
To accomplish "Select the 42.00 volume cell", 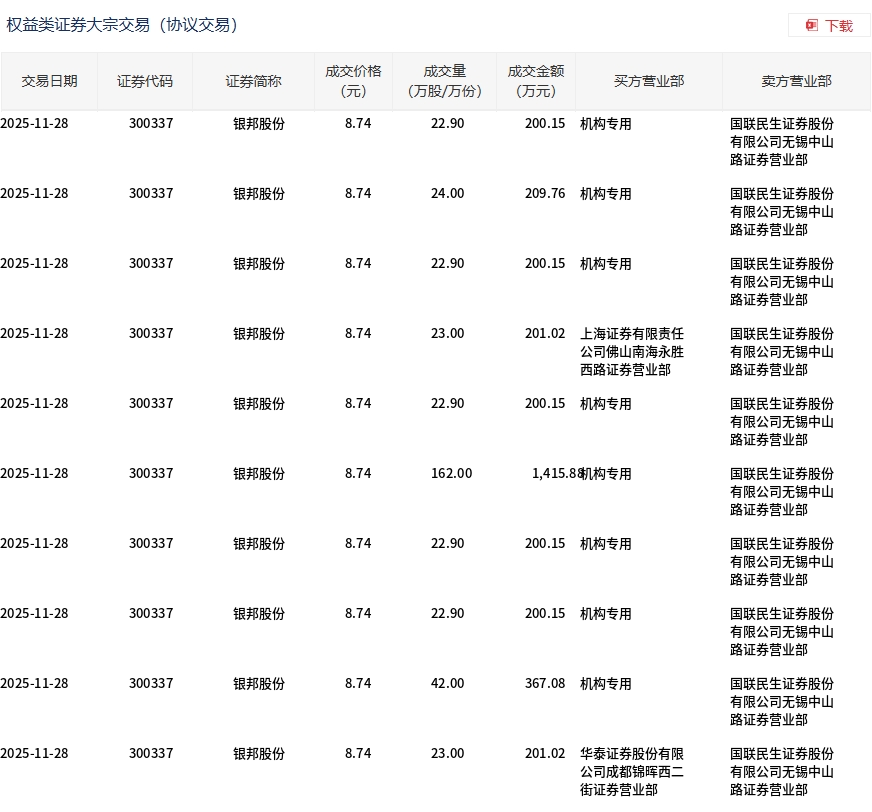I will click(447, 683).
